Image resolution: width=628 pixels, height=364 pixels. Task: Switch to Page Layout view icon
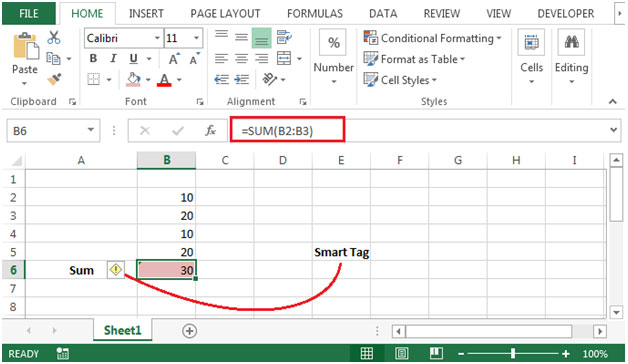(401, 353)
